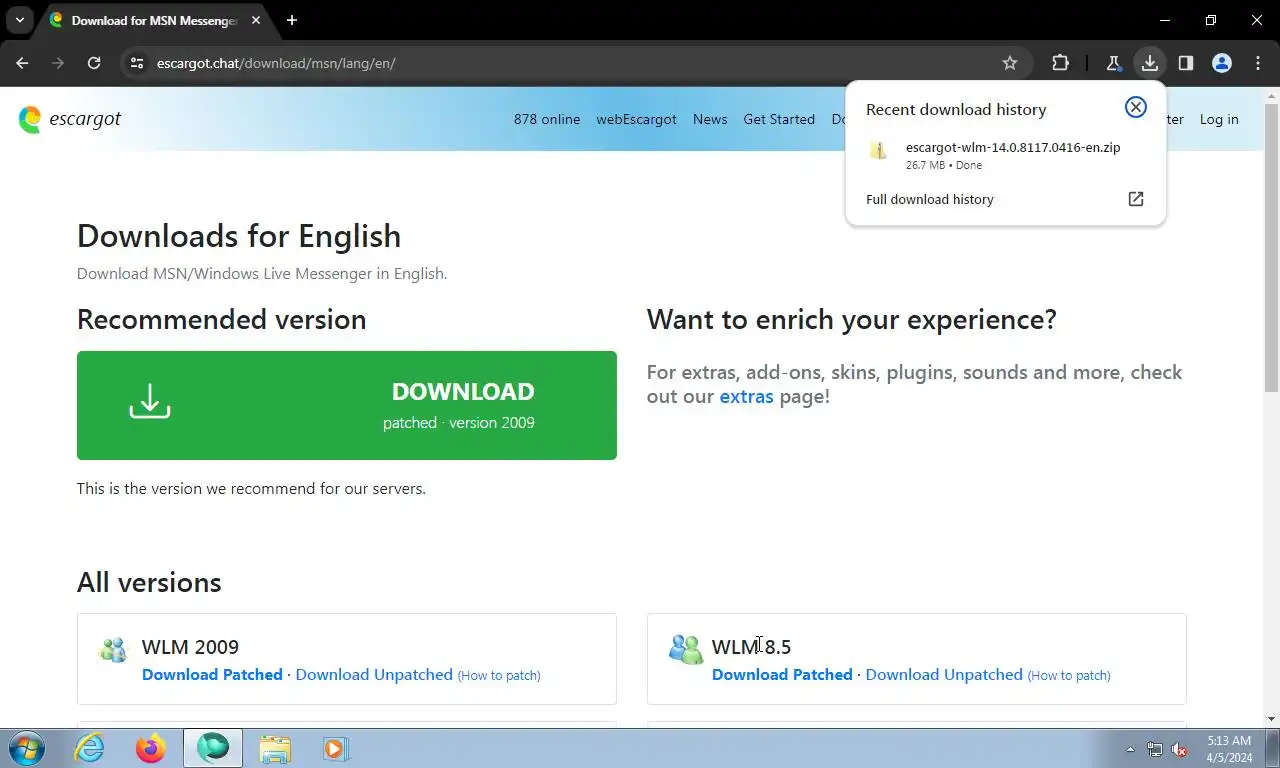Click the escargot logo
This screenshot has width=1280, height=768.
(x=70, y=119)
